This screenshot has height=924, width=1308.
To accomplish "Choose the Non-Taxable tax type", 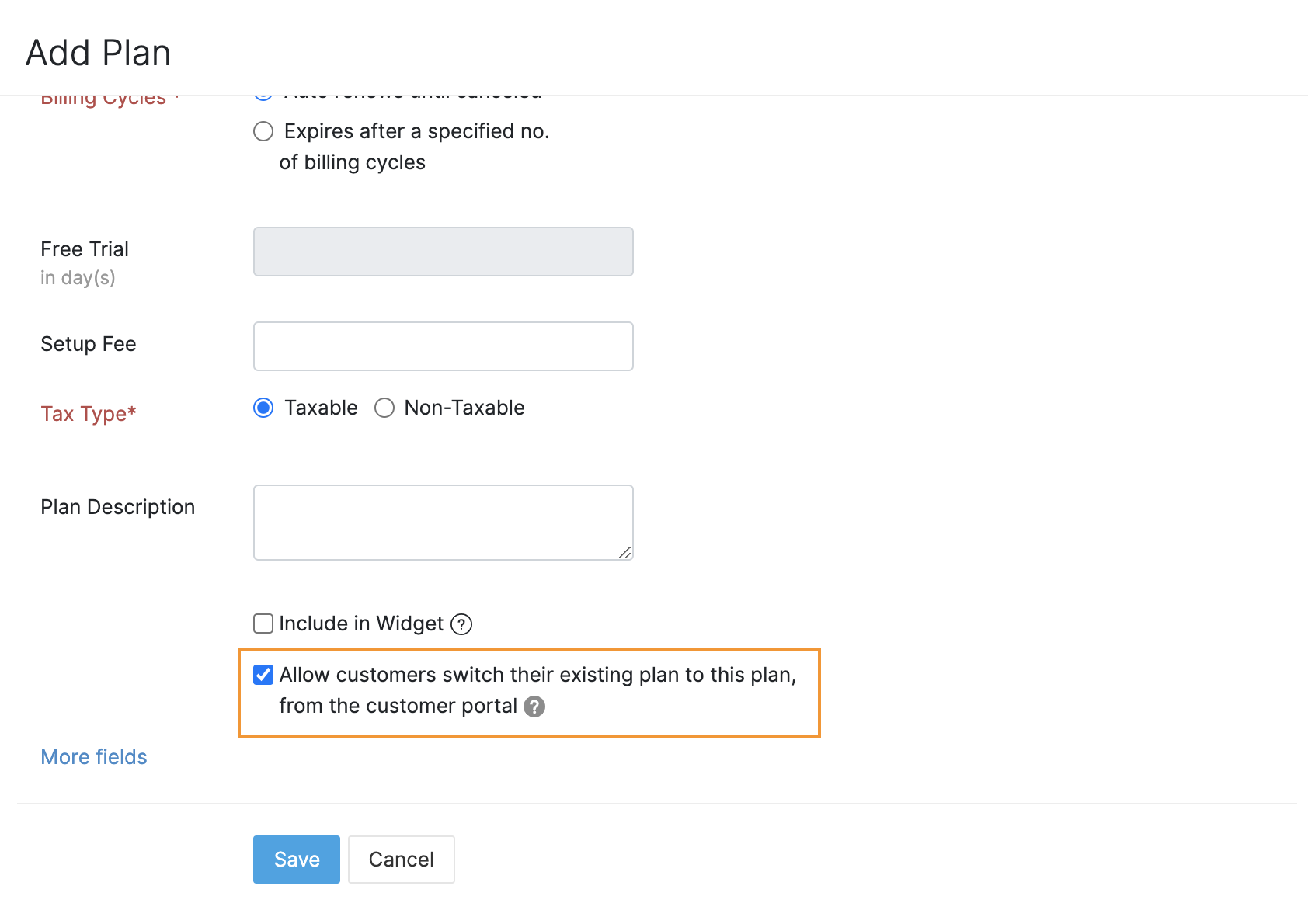I will click(384, 408).
